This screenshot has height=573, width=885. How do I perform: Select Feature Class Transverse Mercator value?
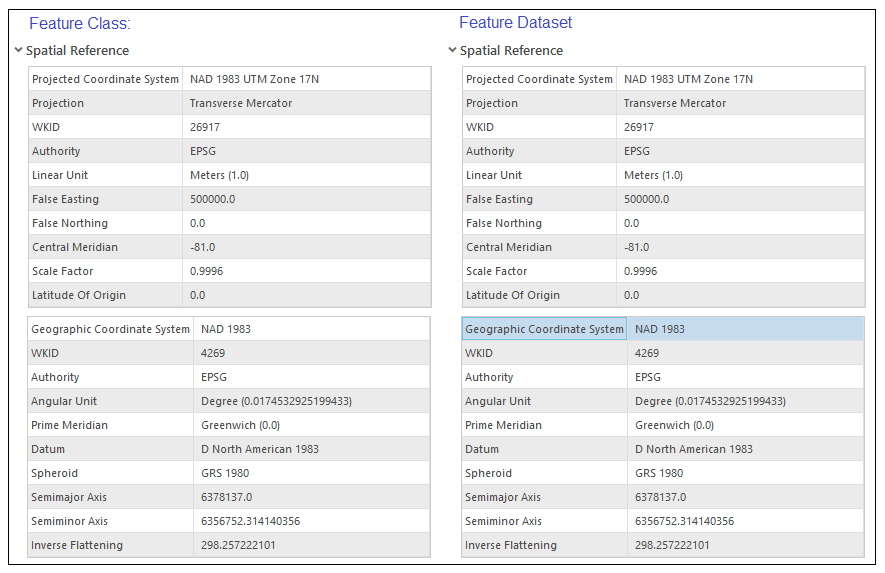pos(241,103)
